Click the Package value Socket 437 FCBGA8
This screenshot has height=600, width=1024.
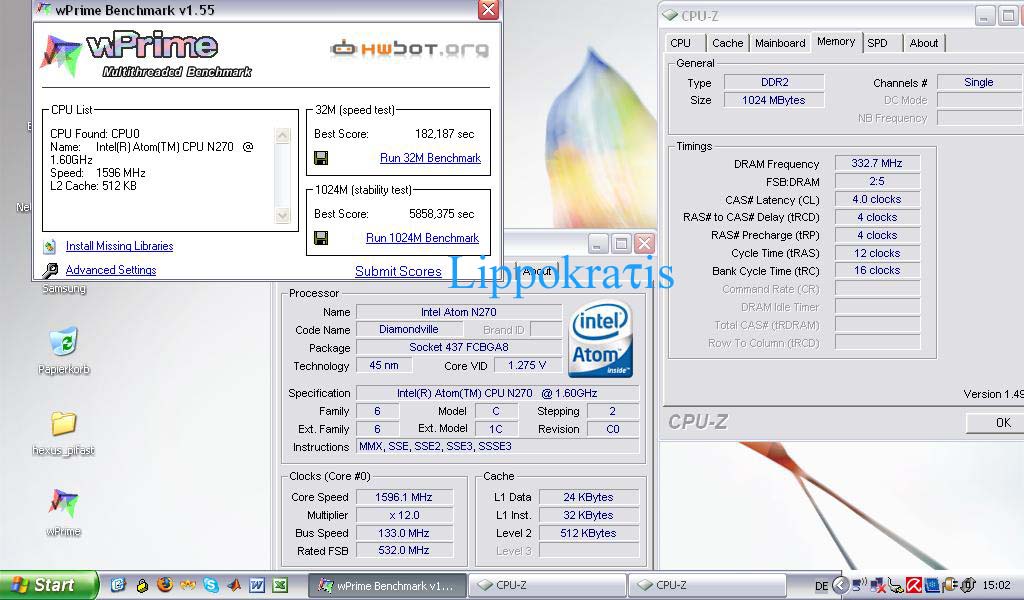click(x=458, y=347)
